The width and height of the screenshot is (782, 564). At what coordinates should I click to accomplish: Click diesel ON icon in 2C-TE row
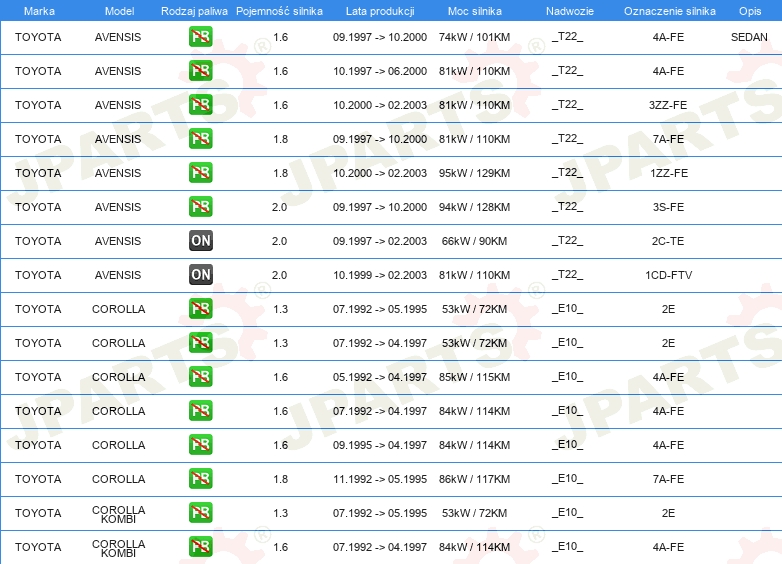click(x=200, y=240)
